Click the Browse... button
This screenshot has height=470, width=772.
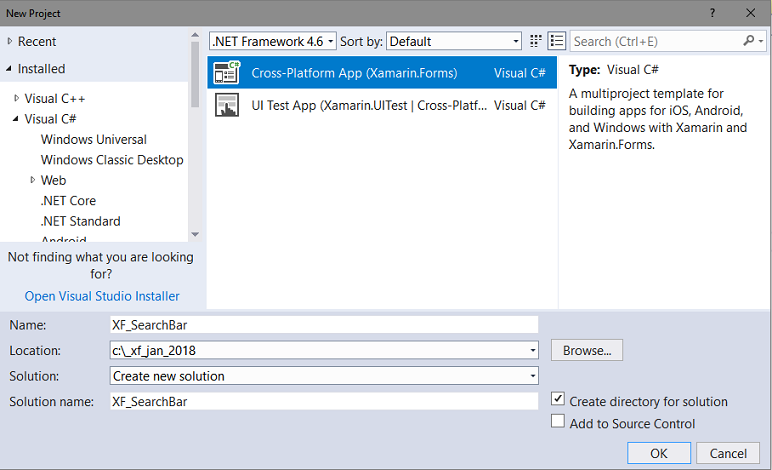587,350
